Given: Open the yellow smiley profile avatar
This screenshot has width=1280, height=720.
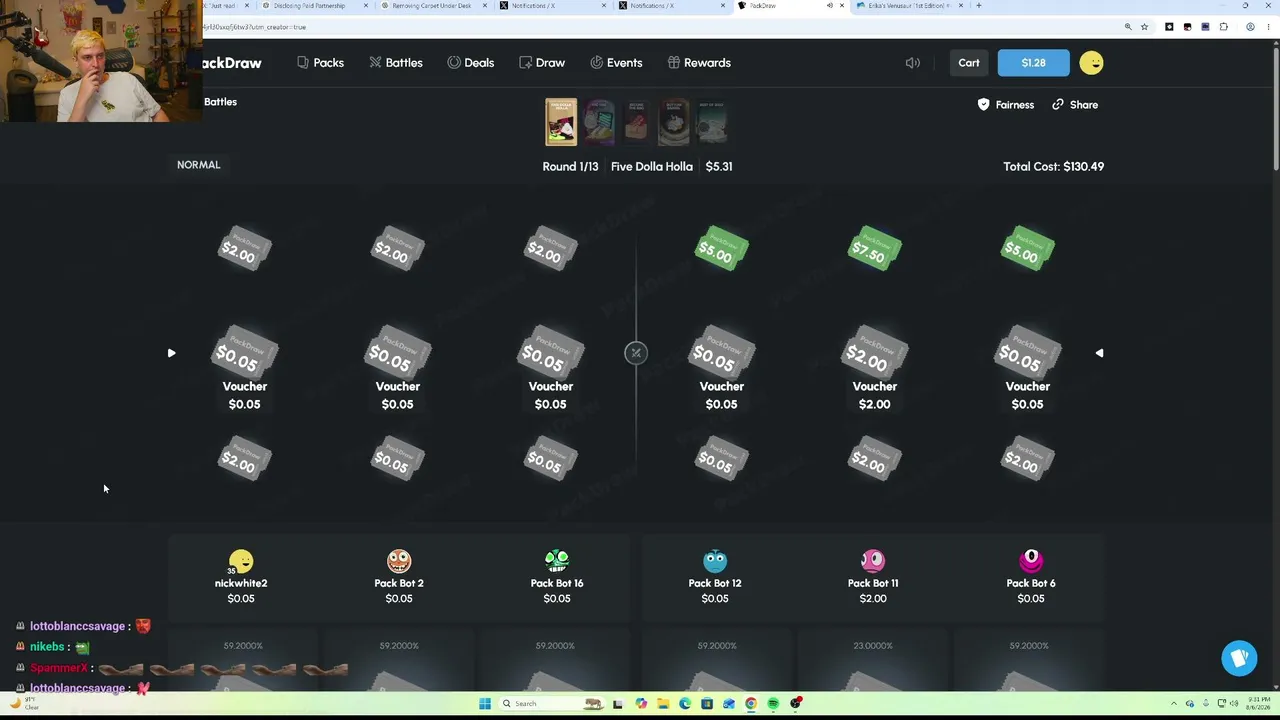Looking at the screenshot, I should (1091, 63).
